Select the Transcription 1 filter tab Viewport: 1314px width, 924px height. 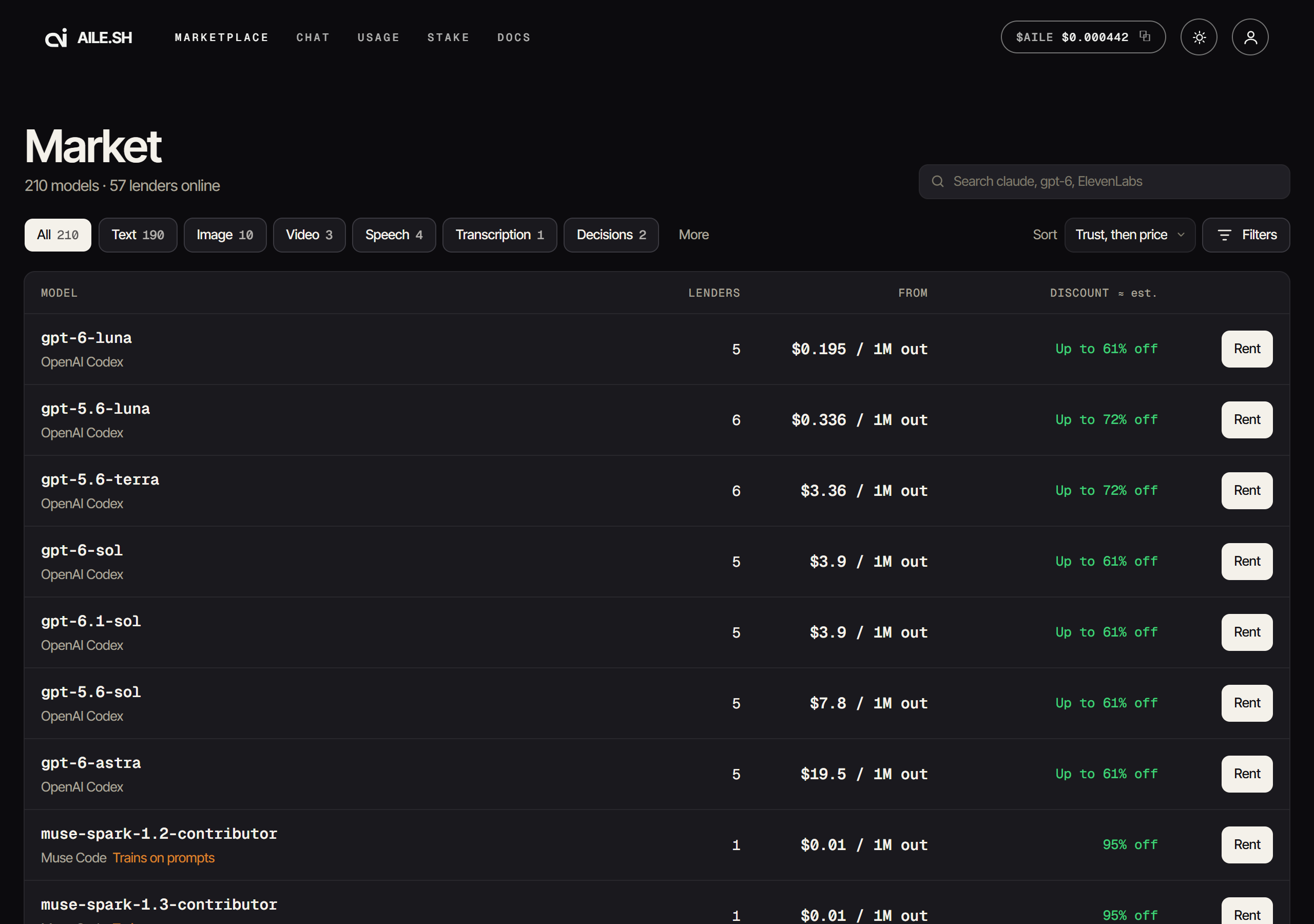click(x=499, y=235)
